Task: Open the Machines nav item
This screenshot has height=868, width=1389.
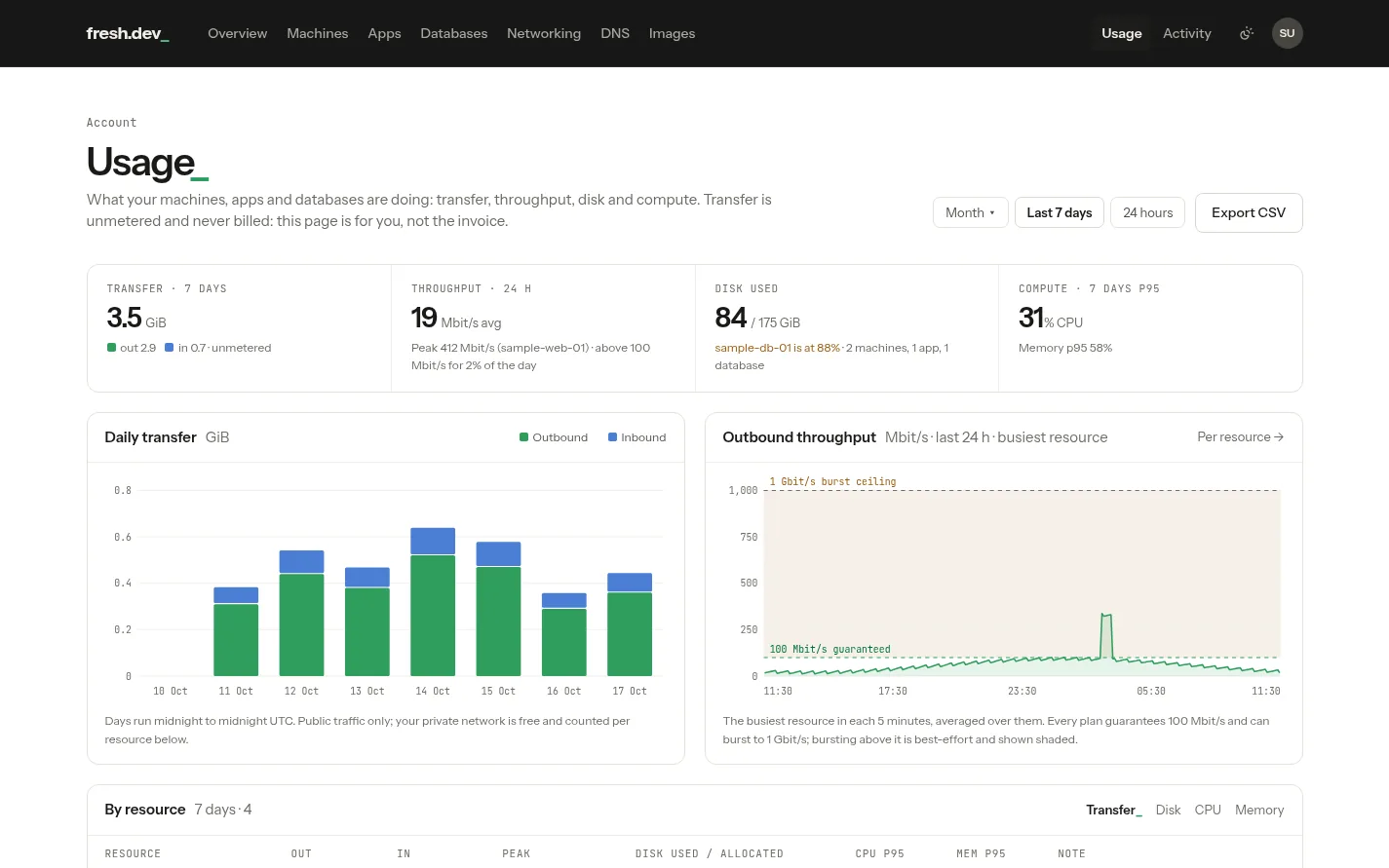Action: pos(317,33)
